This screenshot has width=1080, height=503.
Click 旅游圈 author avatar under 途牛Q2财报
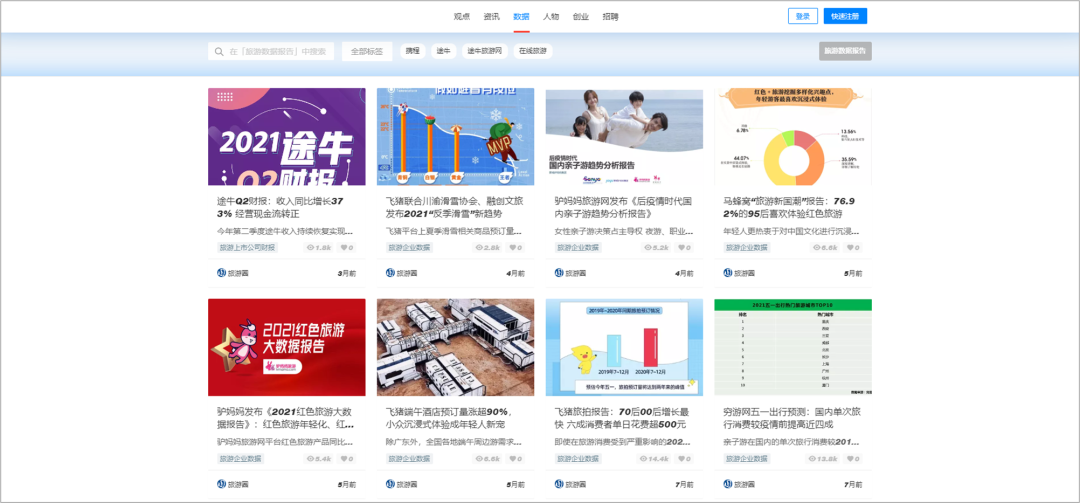click(223, 273)
